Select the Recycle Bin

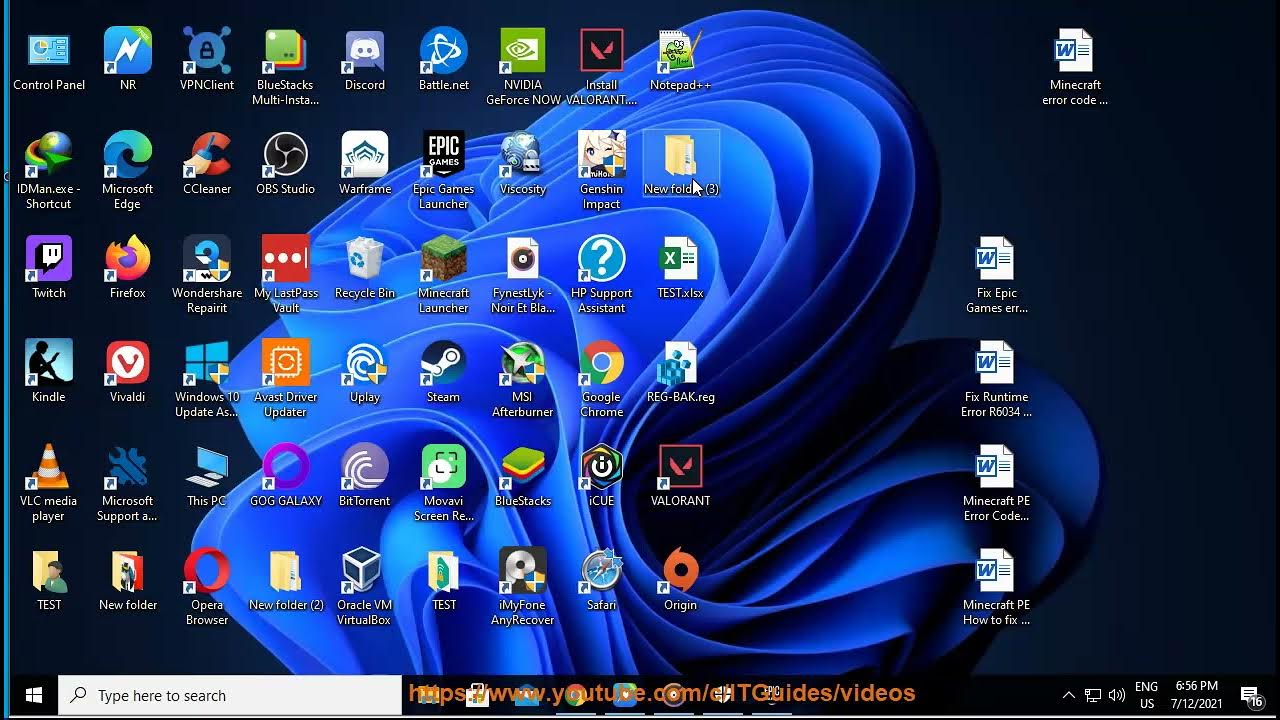365,268
